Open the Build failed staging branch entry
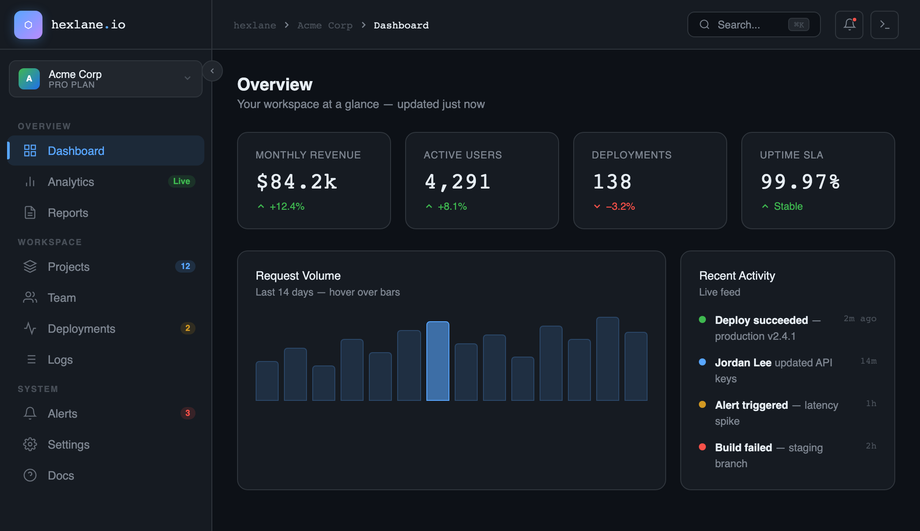The width and height of the screenshot is (920, 531). click(x=787, y=455)
